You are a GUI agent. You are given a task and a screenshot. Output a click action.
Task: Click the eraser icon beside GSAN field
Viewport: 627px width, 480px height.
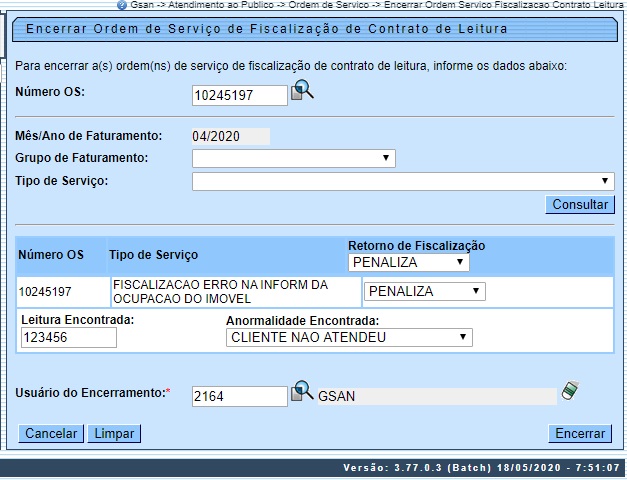pos(570,391)
